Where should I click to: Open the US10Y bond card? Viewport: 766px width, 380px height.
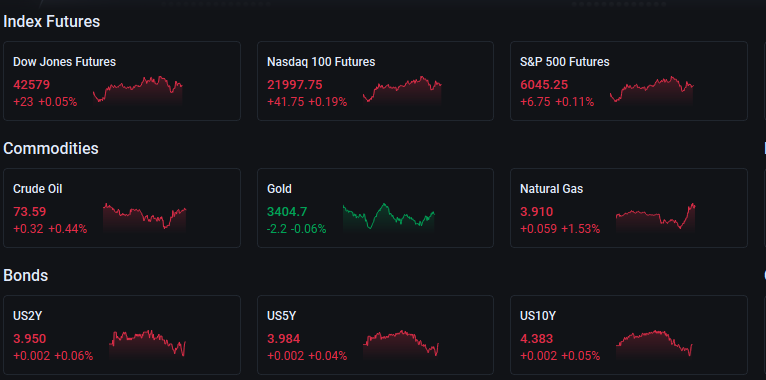(x=629, y=335)
